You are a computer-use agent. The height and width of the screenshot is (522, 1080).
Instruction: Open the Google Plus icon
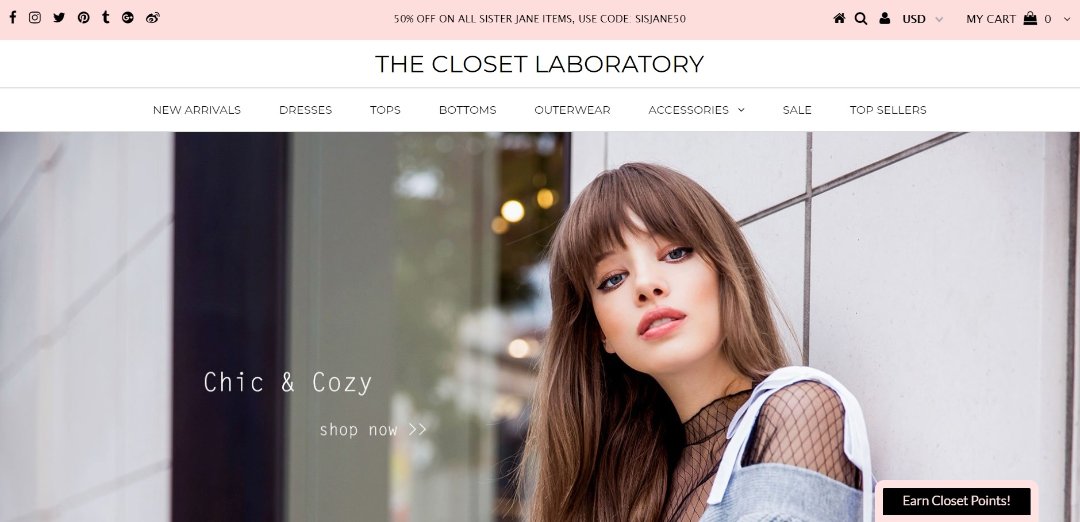127,18
